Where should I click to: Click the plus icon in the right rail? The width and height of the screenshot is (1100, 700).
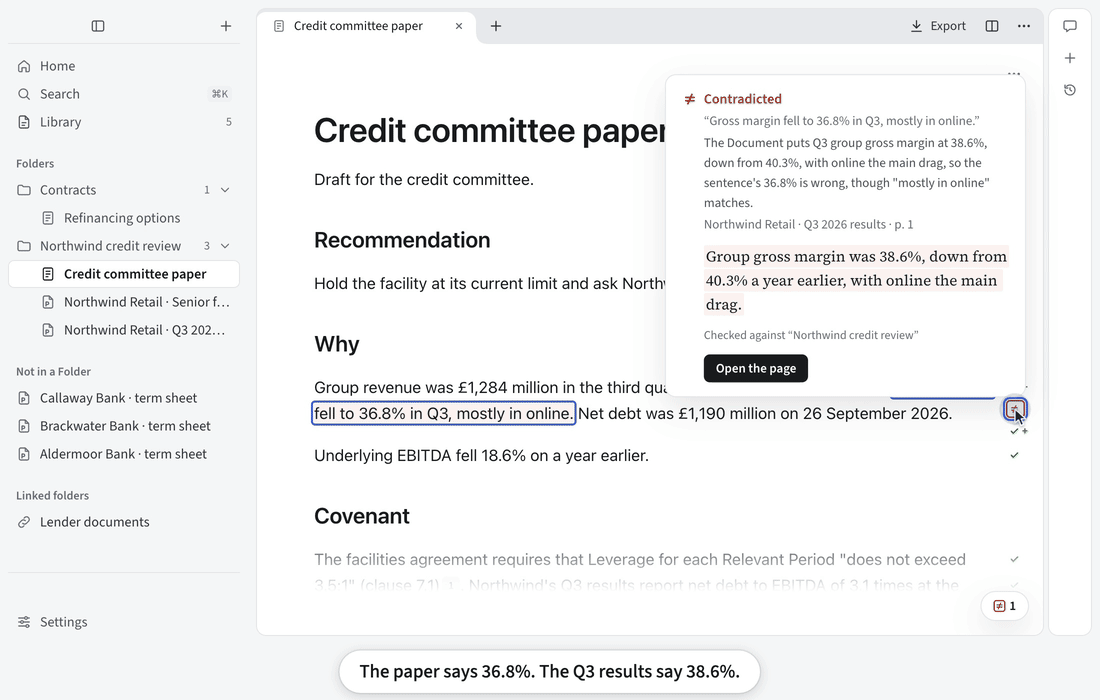(1070, 58)
